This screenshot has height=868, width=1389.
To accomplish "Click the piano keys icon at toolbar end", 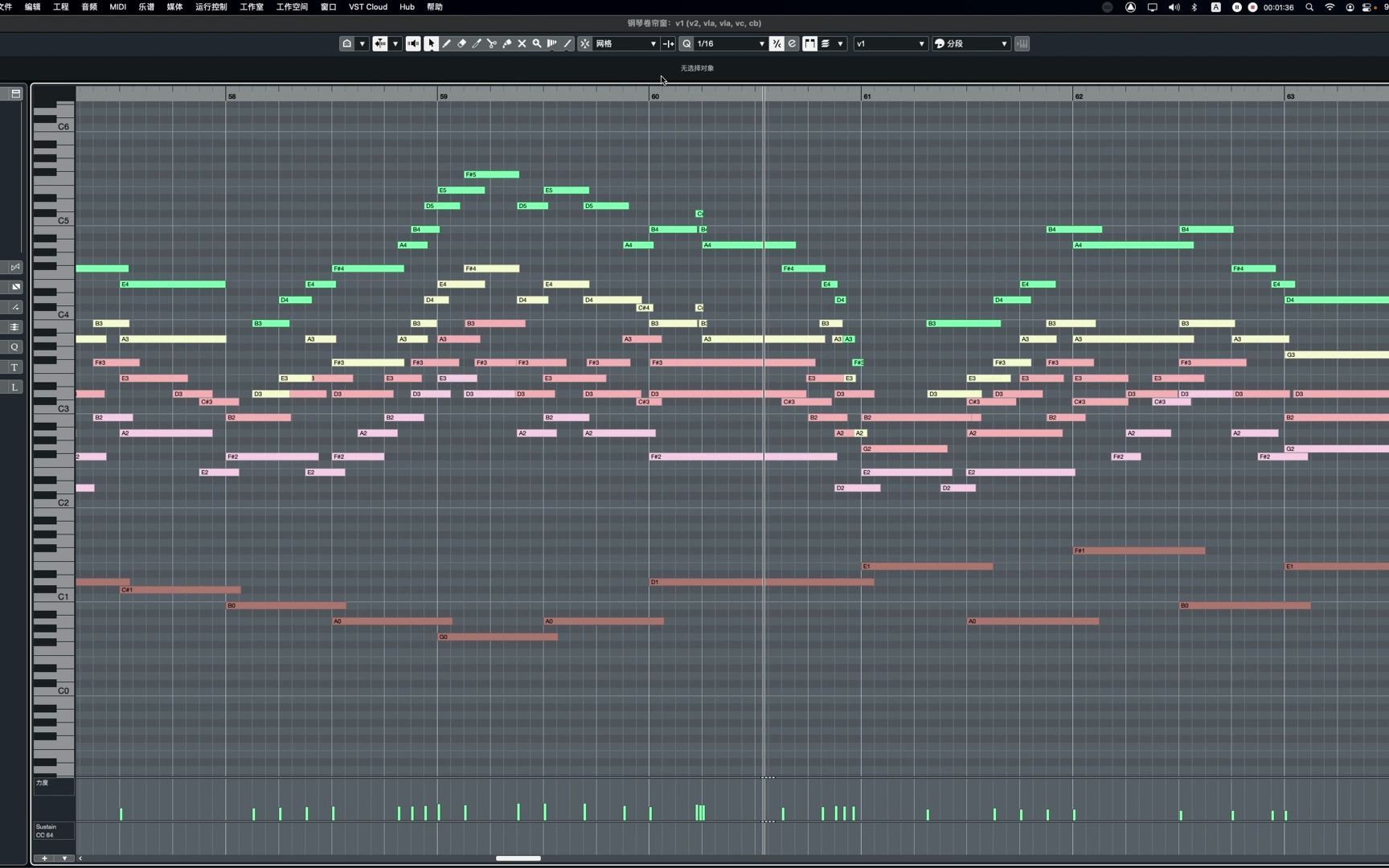I will pyautogui.click(x=1022, y=43).
